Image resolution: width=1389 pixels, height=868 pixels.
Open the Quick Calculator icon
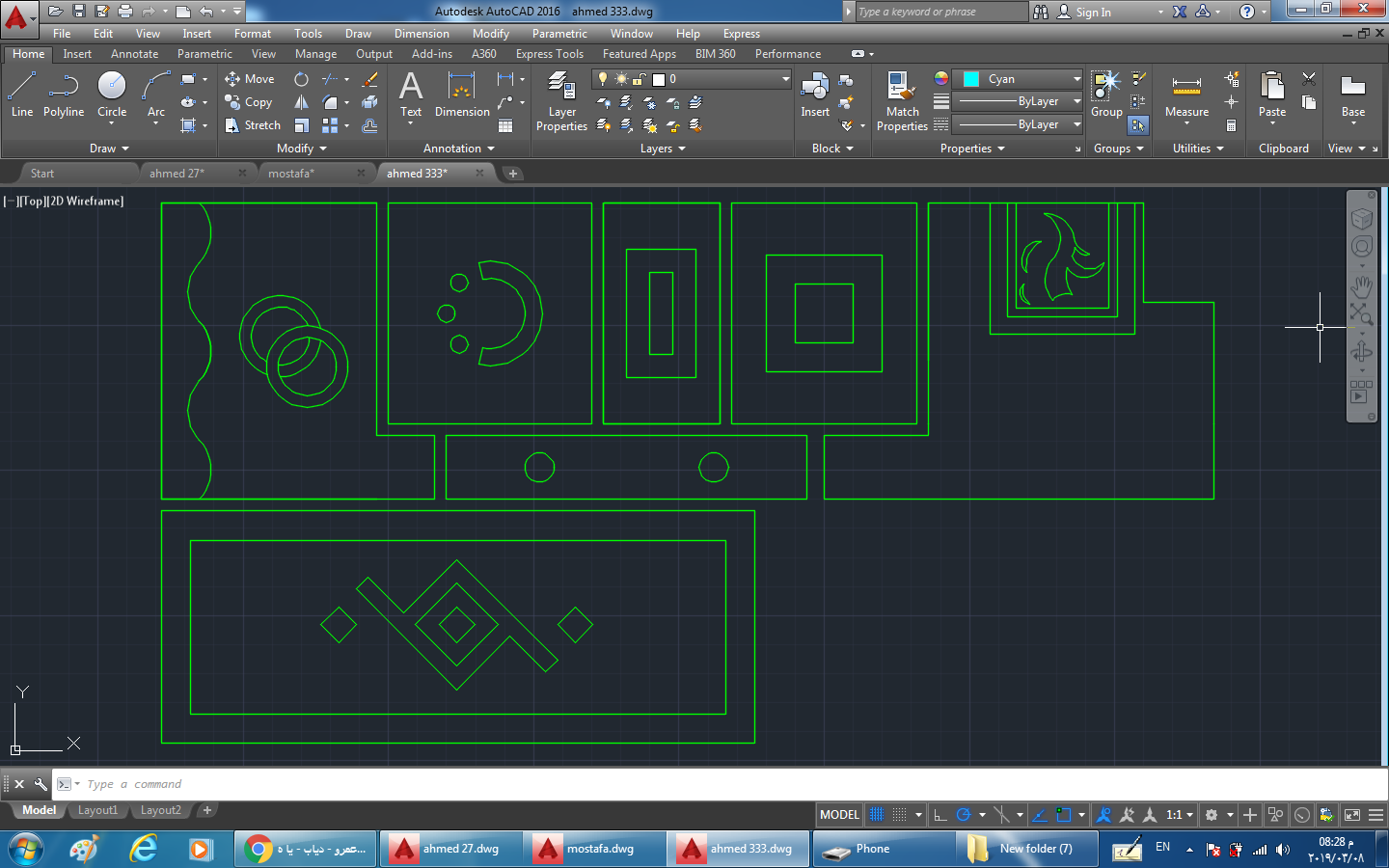tap(1232, 125)
